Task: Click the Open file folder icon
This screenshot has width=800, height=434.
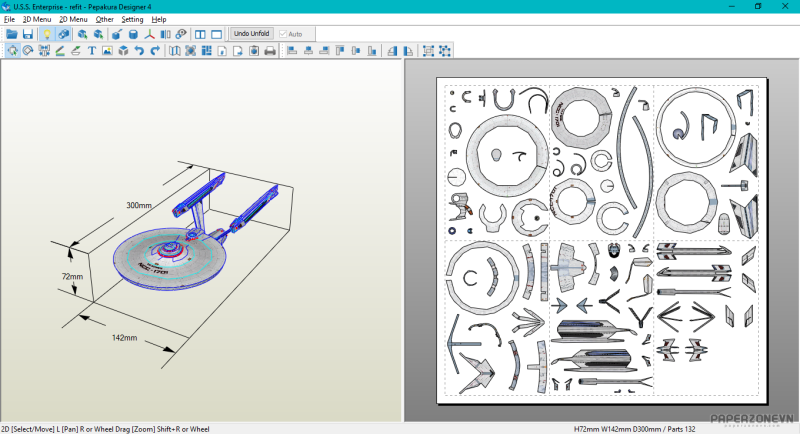Action: [x=12, y=34]
